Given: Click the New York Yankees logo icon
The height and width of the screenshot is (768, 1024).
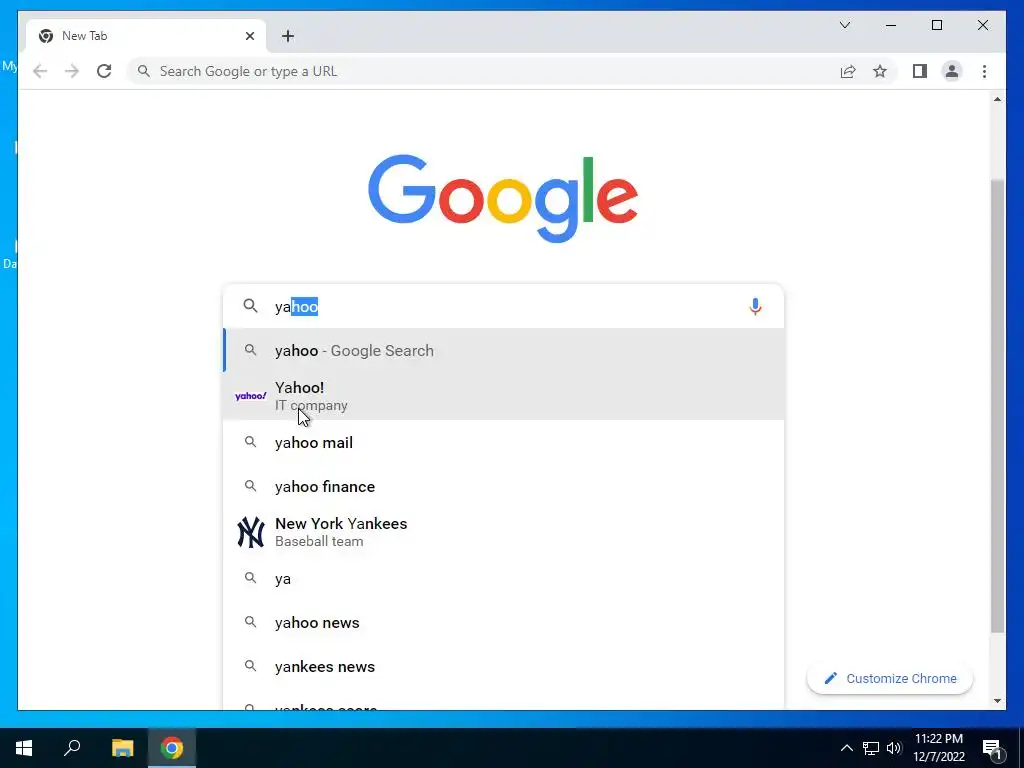Looking at the screenshot, I should pyautogui.click(x=251, y=532).
